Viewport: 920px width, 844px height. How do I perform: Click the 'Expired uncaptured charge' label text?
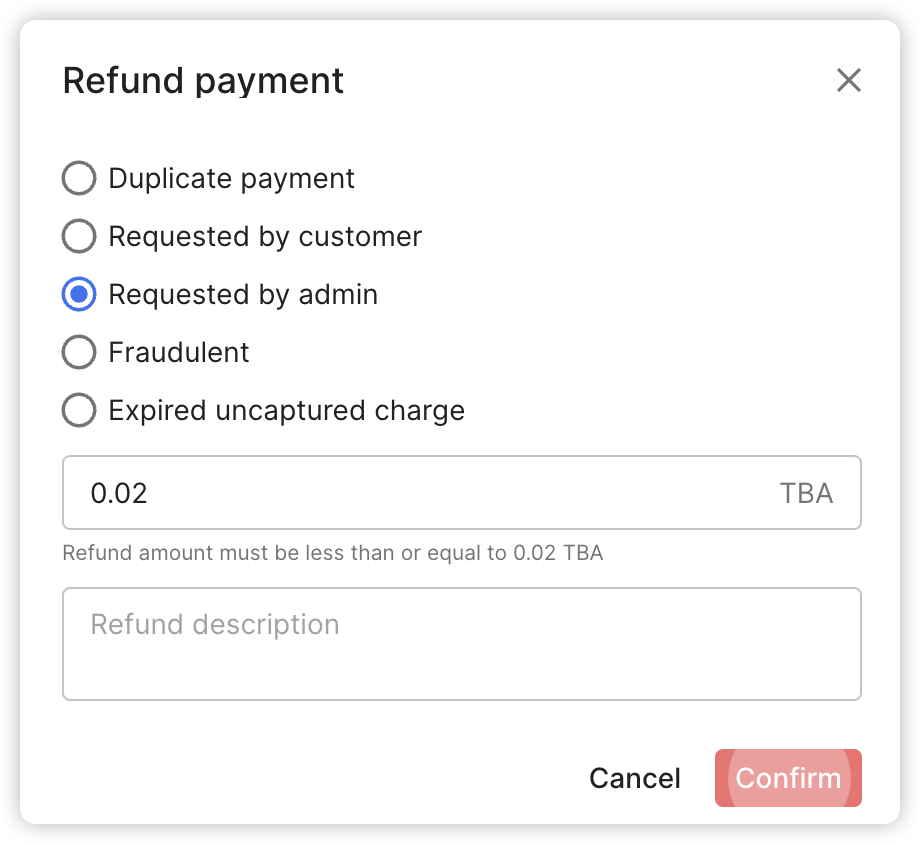click(x=286, y=411)
